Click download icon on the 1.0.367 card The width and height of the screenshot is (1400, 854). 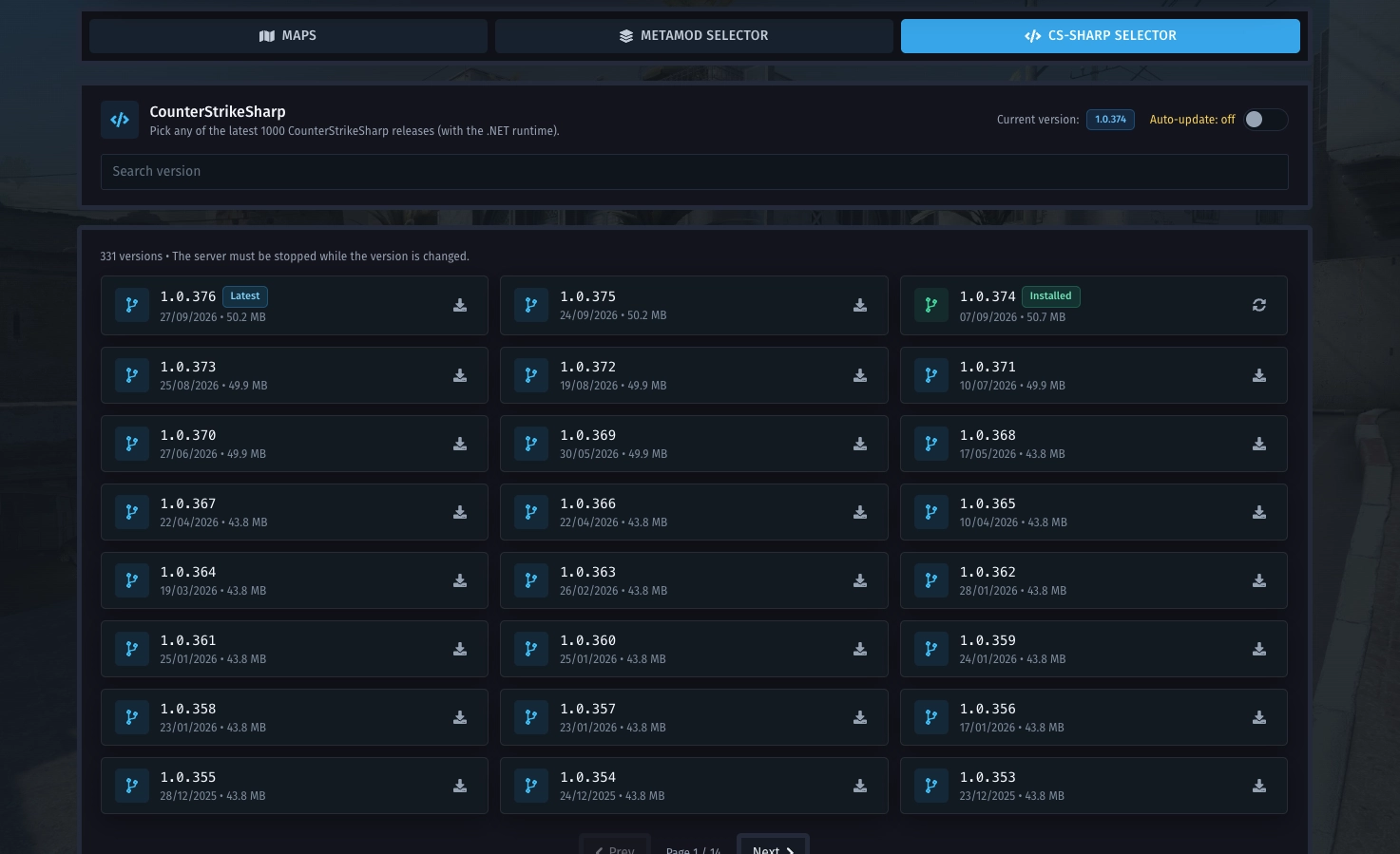[x=460, y=512]
